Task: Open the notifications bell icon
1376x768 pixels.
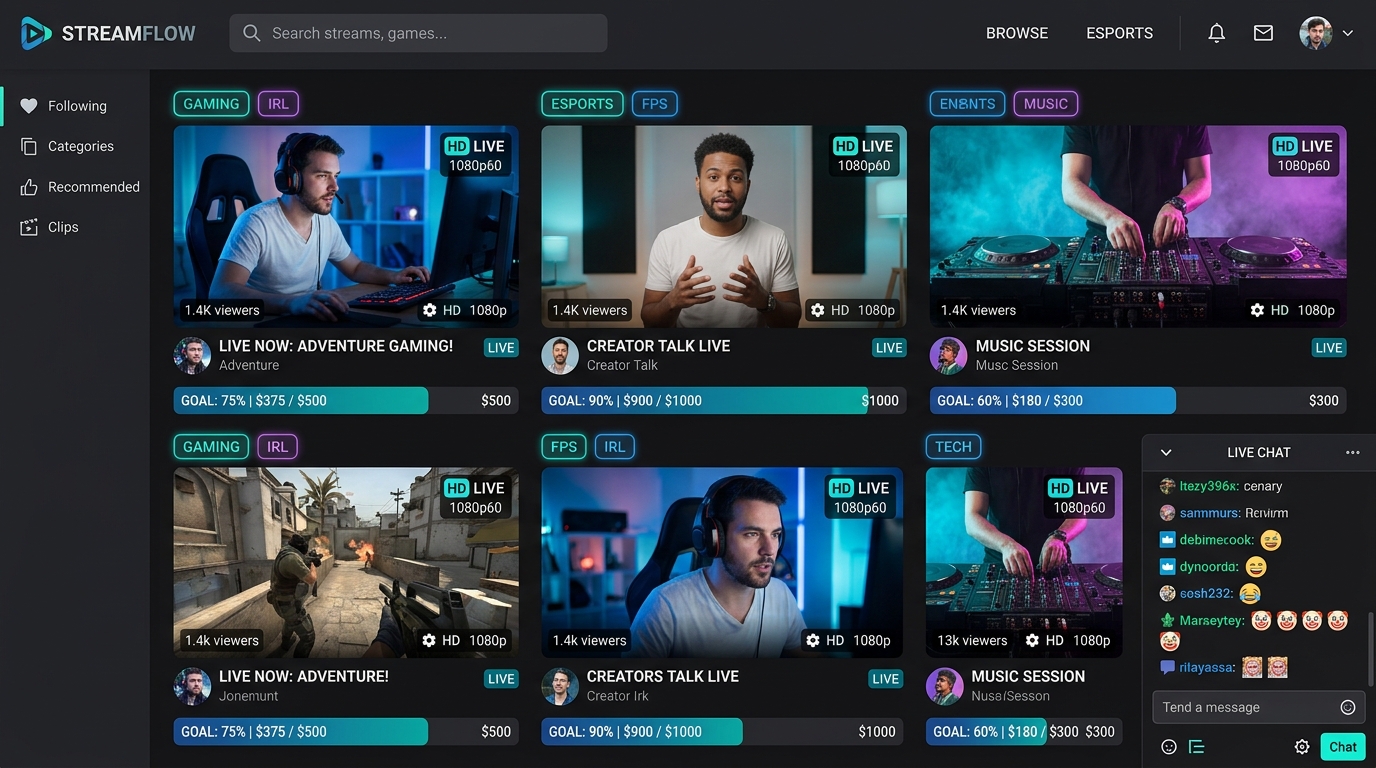Action: pyautogui.click(x=1216, y=33)
